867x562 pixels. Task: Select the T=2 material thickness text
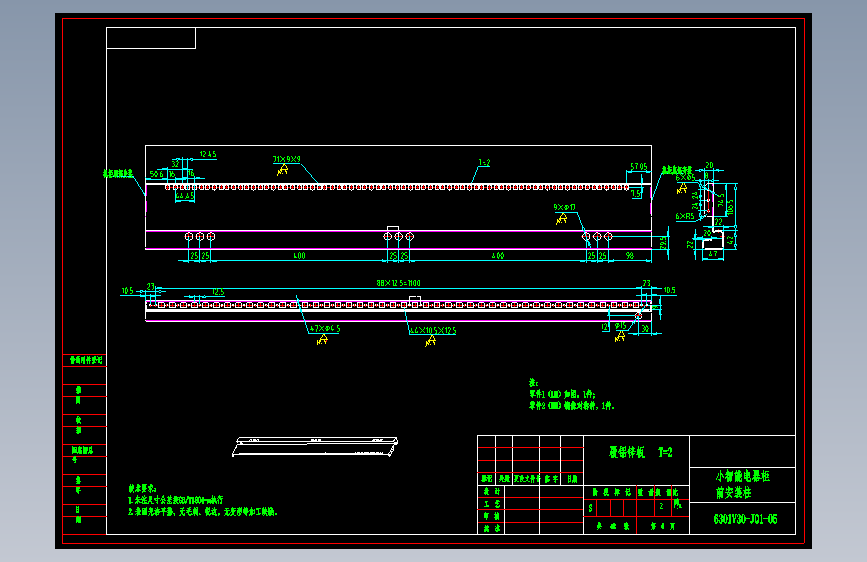pos(665,452)
